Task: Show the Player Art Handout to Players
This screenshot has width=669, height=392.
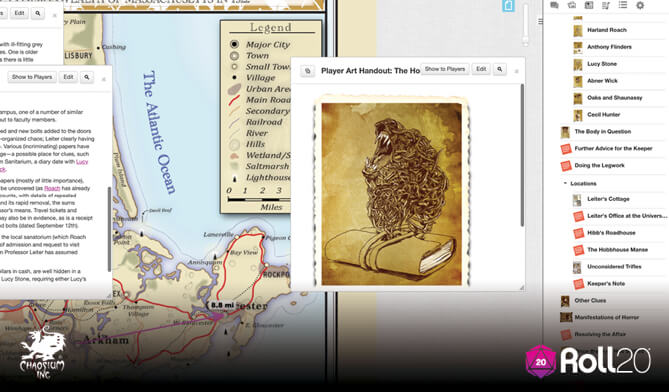Action: [x=445, y=69]
